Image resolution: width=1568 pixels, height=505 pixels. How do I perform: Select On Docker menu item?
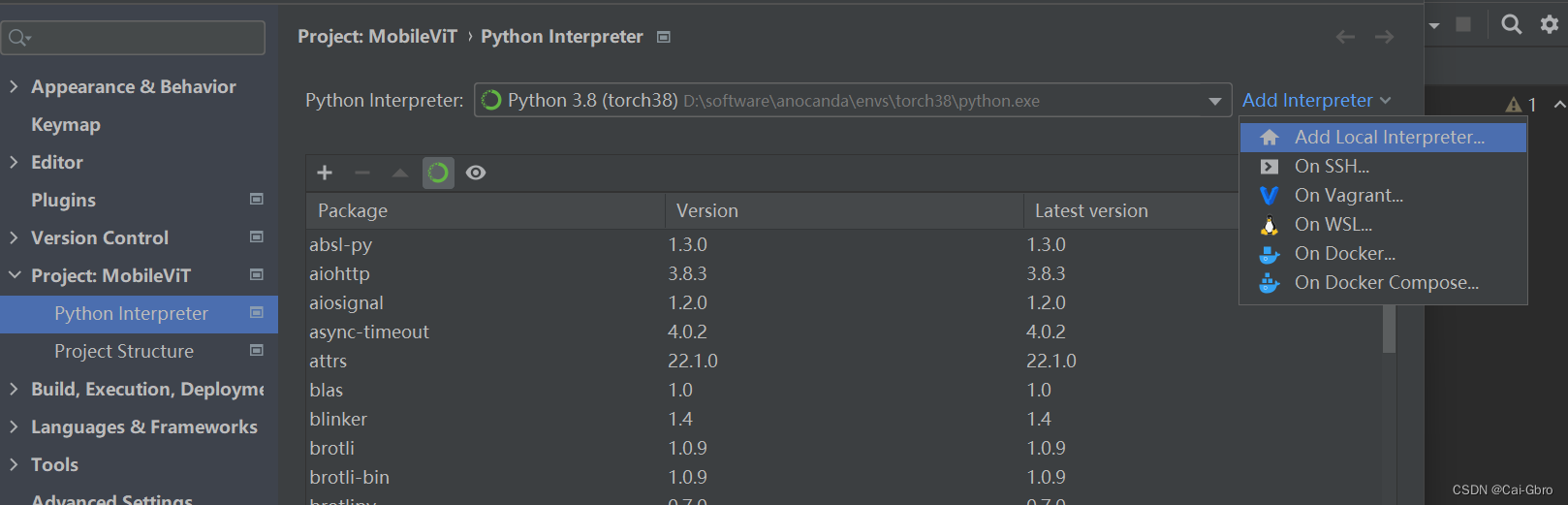[1383, 254]
